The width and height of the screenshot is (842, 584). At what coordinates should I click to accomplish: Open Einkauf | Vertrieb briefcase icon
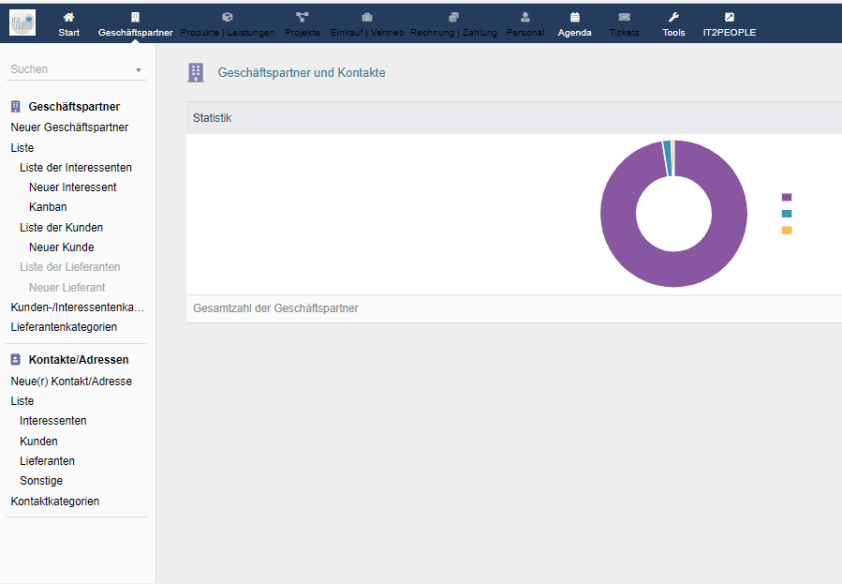point(367,17)
